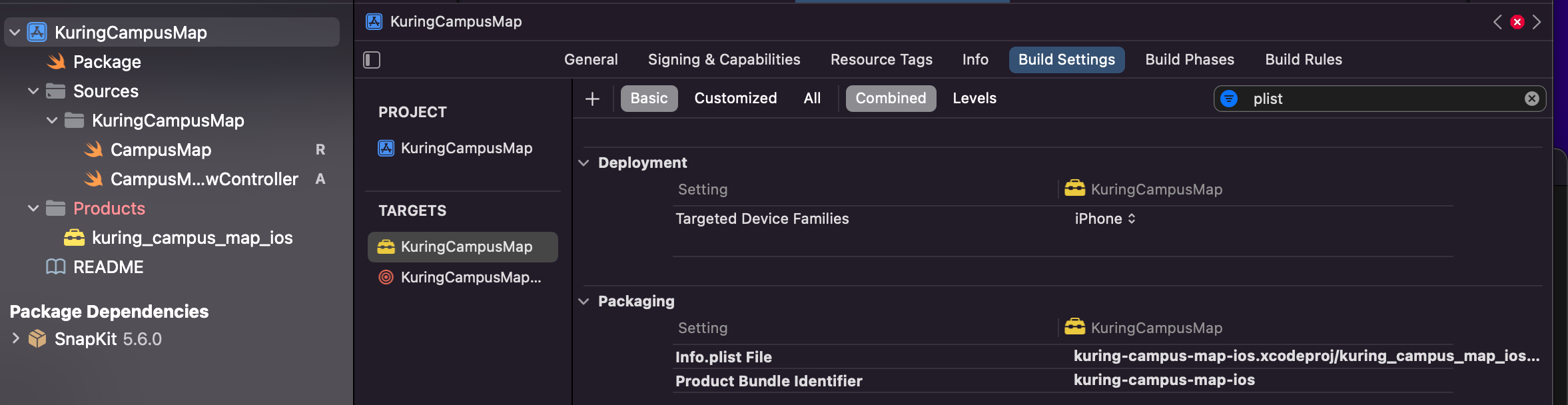Show Combined settings view
Screen dimensions: 1568x405
click(890, 99)
